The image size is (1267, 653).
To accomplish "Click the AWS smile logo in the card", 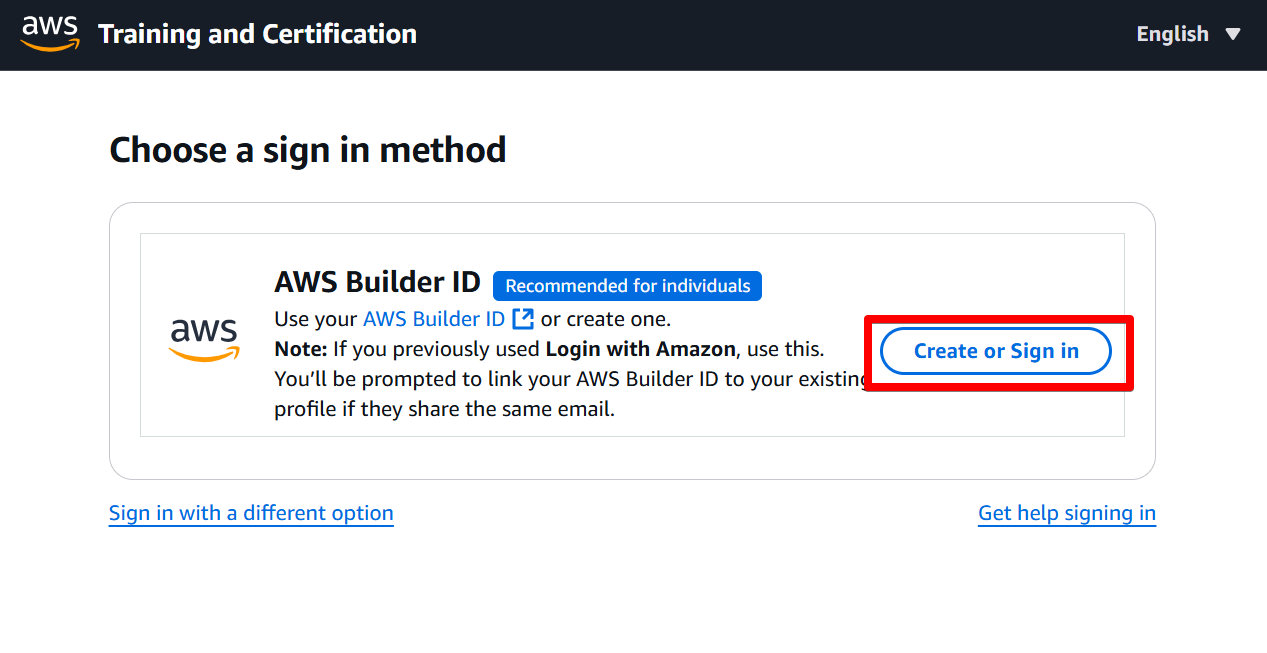I will click(204, 338).
